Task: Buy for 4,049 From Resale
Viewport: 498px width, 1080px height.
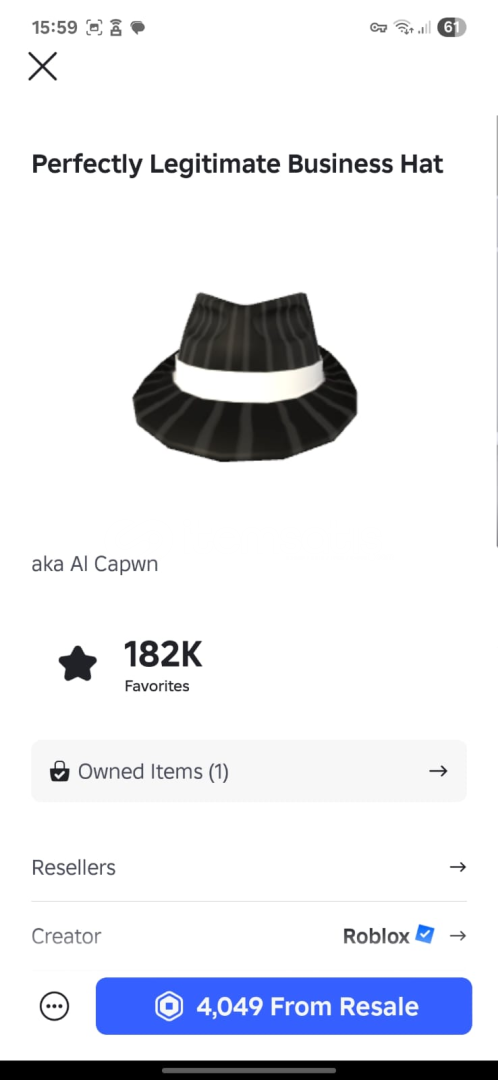Action: 284,1006
